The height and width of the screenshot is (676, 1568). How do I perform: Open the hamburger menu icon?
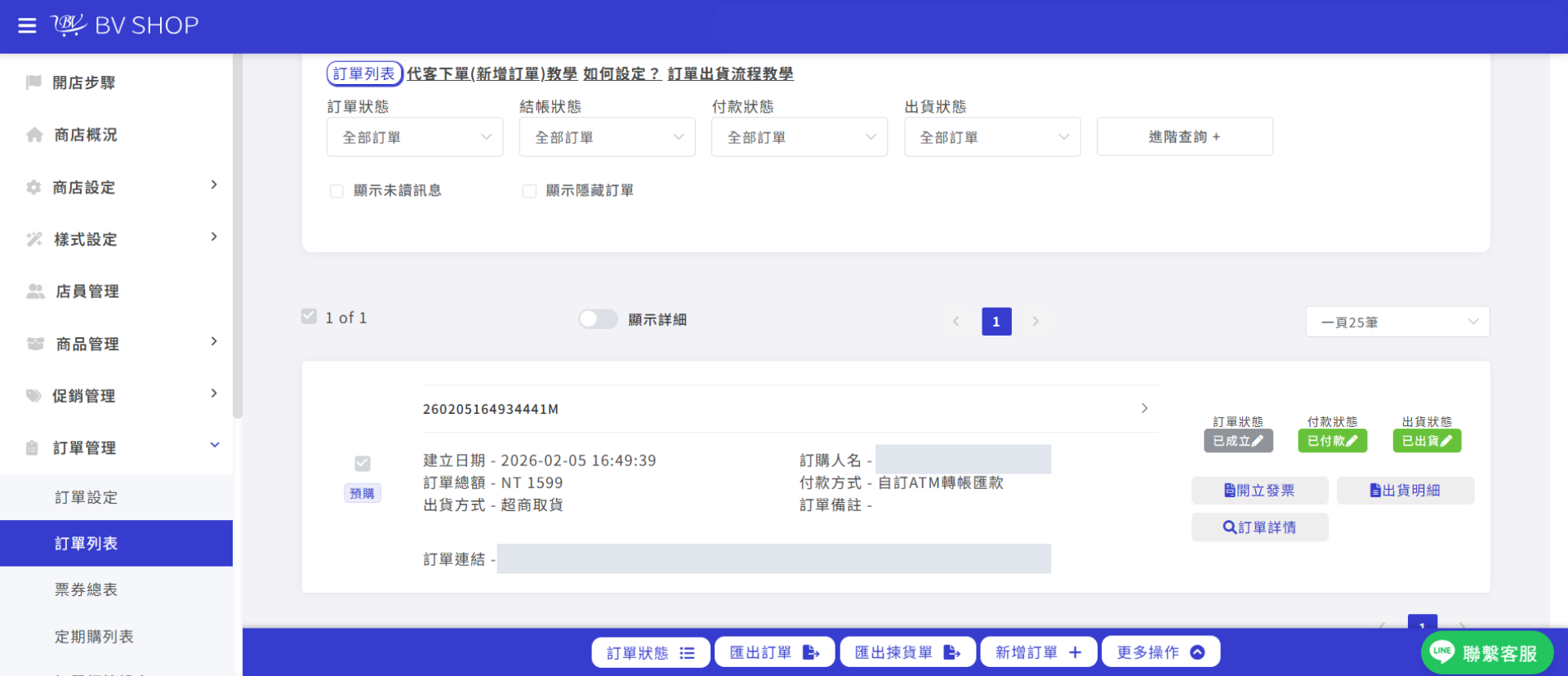pyautogui.click(x=27, y=25)
